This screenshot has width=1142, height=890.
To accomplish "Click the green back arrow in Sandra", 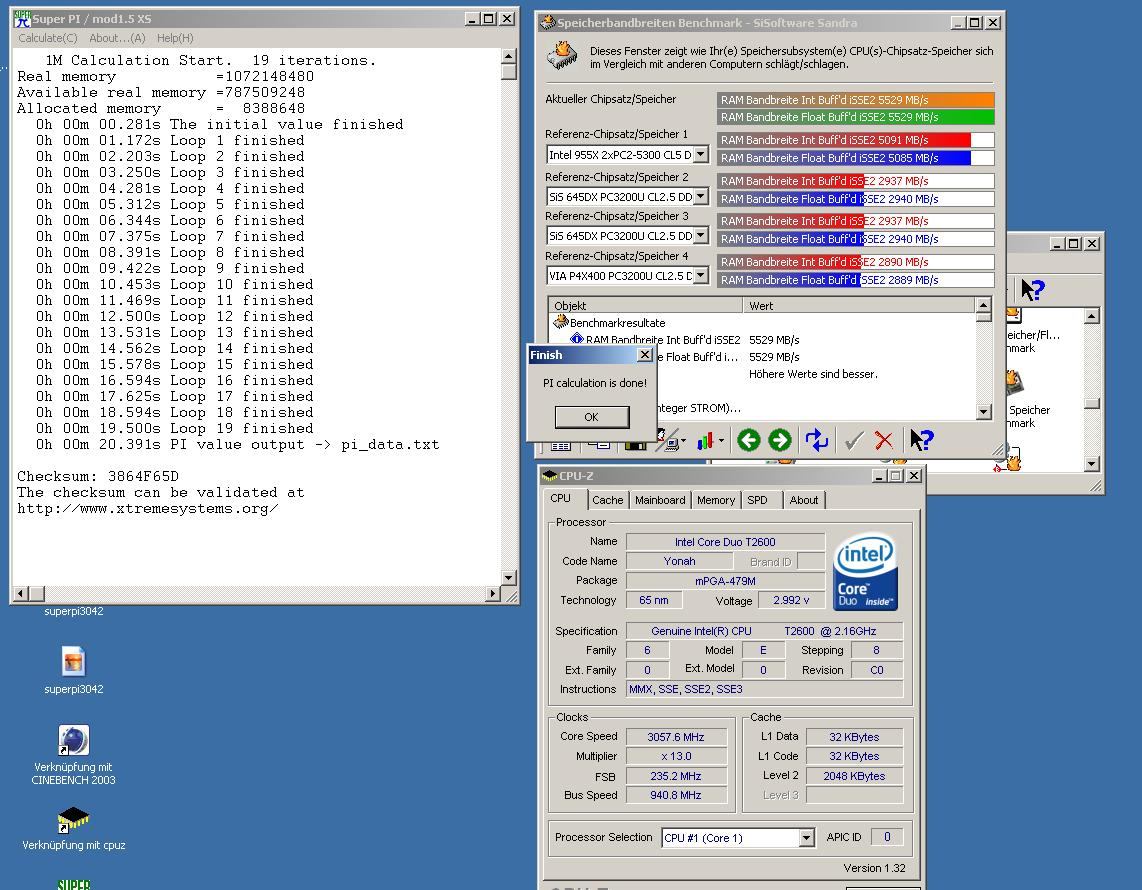I will pyautogui.click(x=748, y=440).
